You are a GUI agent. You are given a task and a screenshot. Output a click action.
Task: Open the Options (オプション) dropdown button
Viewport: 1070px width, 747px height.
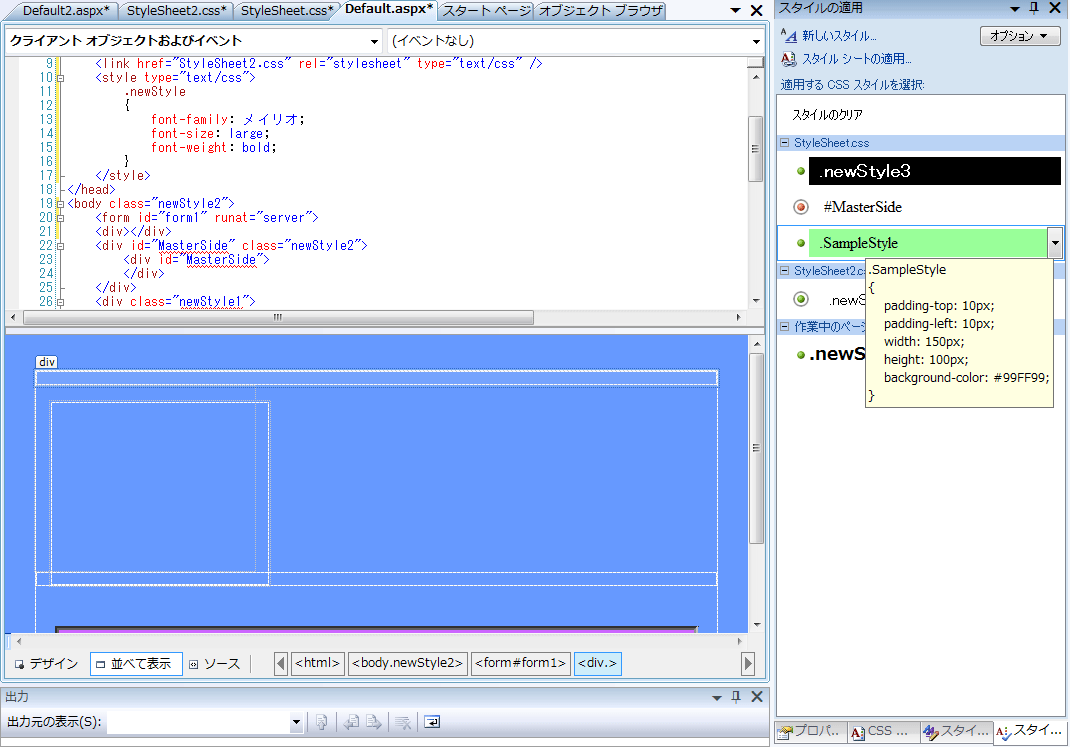click(1019, 35)
